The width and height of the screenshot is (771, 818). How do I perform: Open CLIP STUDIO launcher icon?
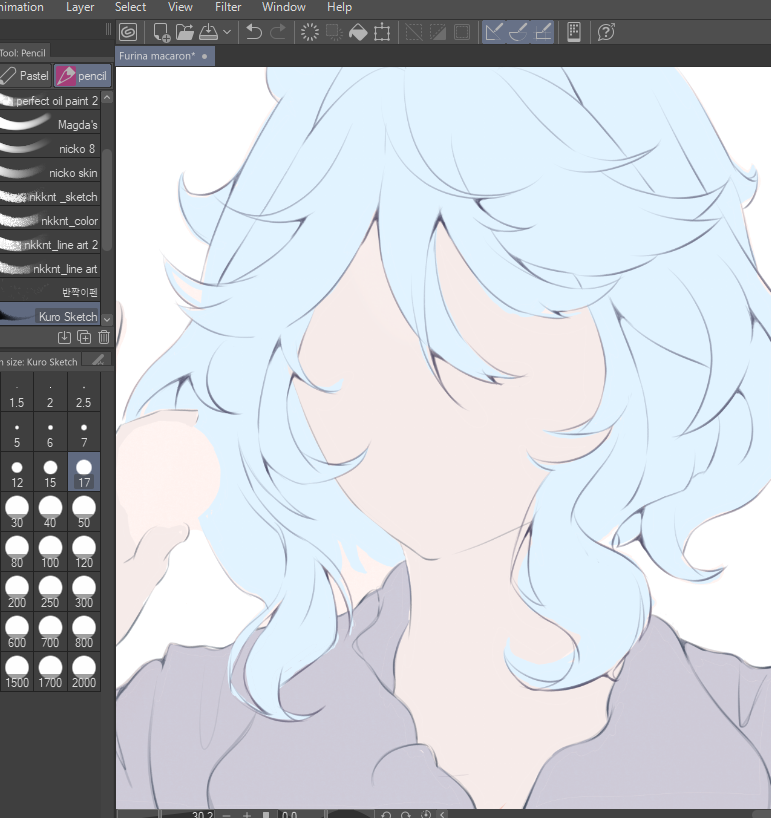128,32
